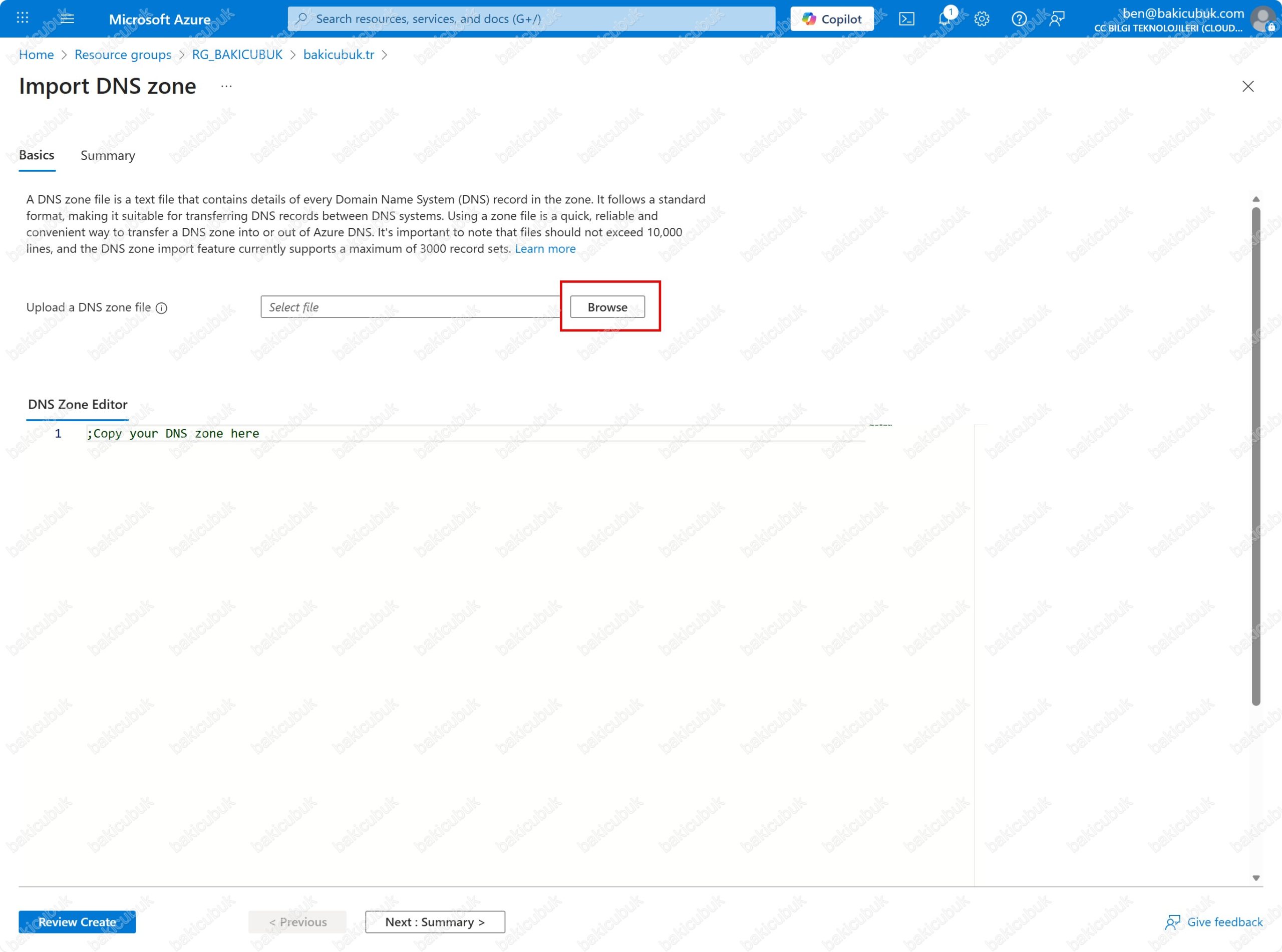Open the Azure portal hamburger menu

coord(67,19)
